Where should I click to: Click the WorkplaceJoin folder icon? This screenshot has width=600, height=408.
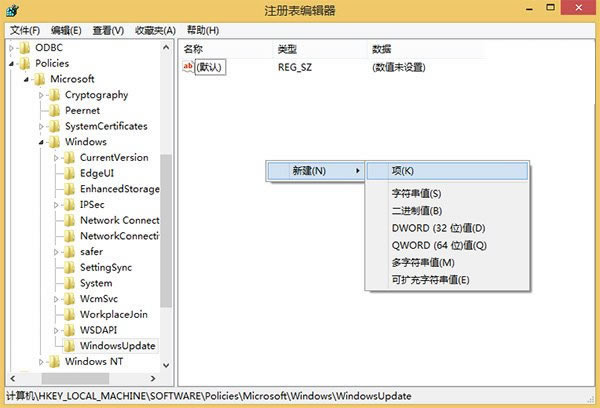[69, 315]
